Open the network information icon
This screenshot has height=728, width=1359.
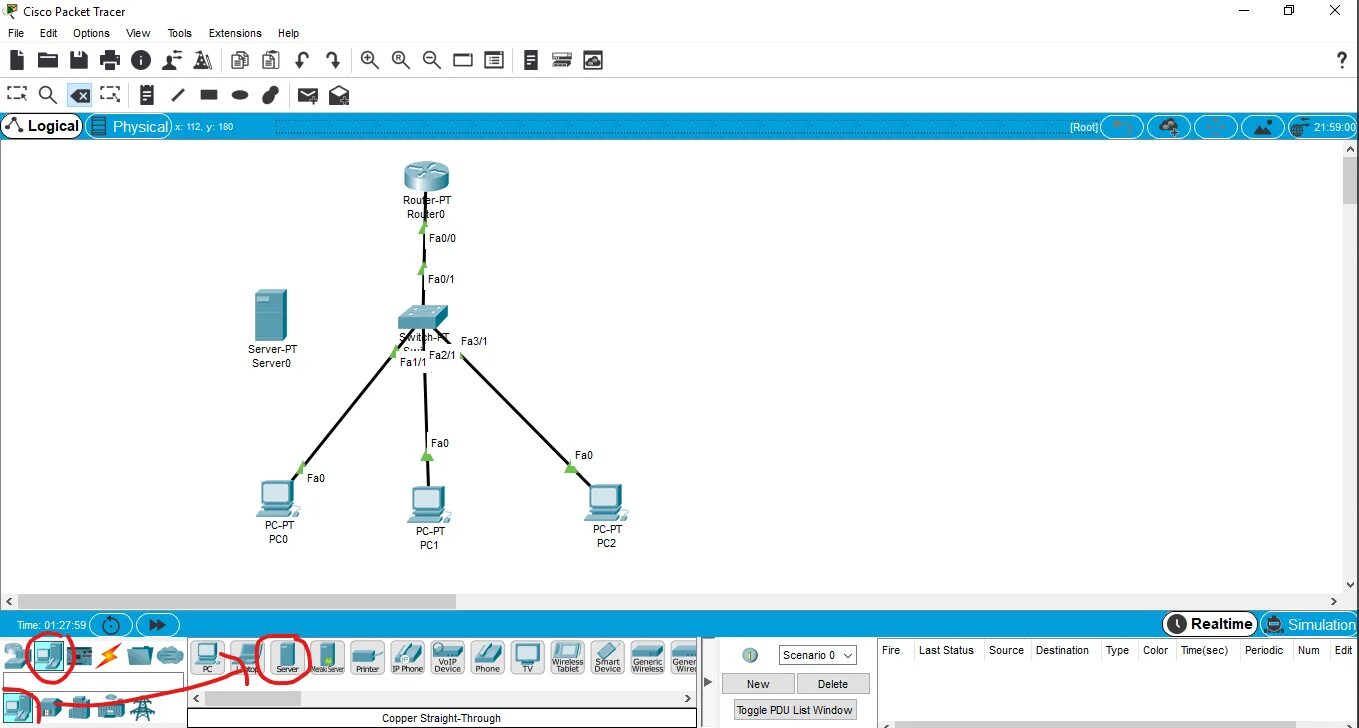(x=141, y=60)
